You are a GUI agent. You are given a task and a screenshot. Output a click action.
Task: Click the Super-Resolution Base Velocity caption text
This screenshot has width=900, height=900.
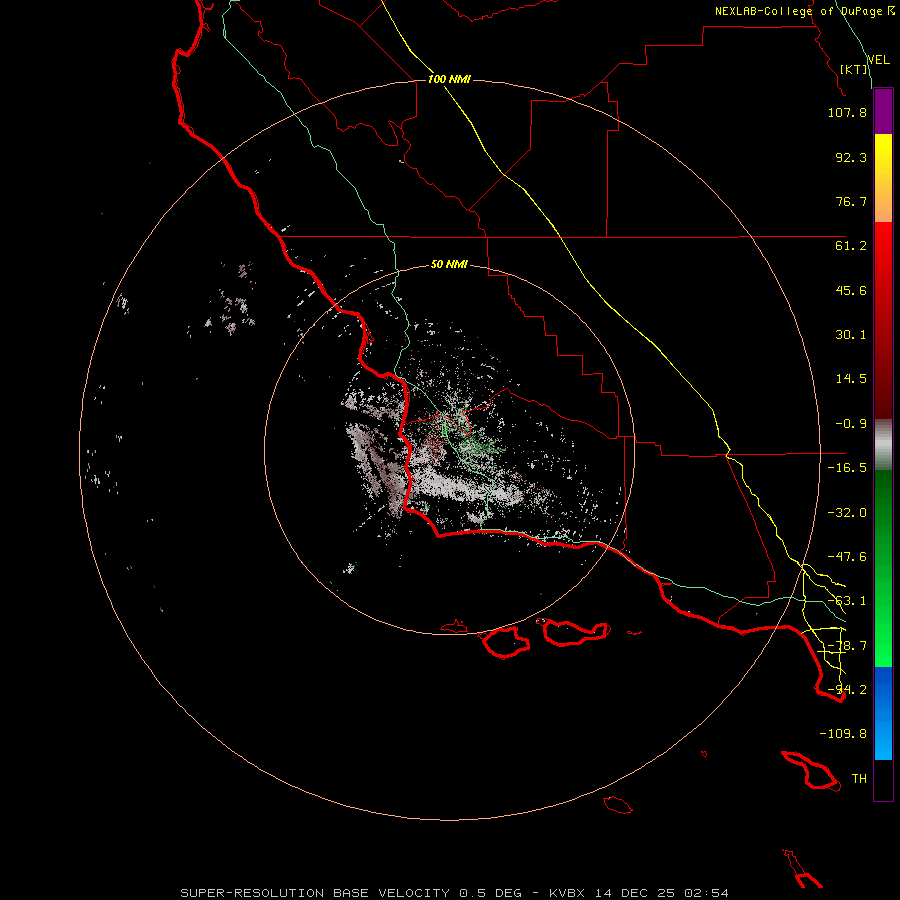click(455, 893)
